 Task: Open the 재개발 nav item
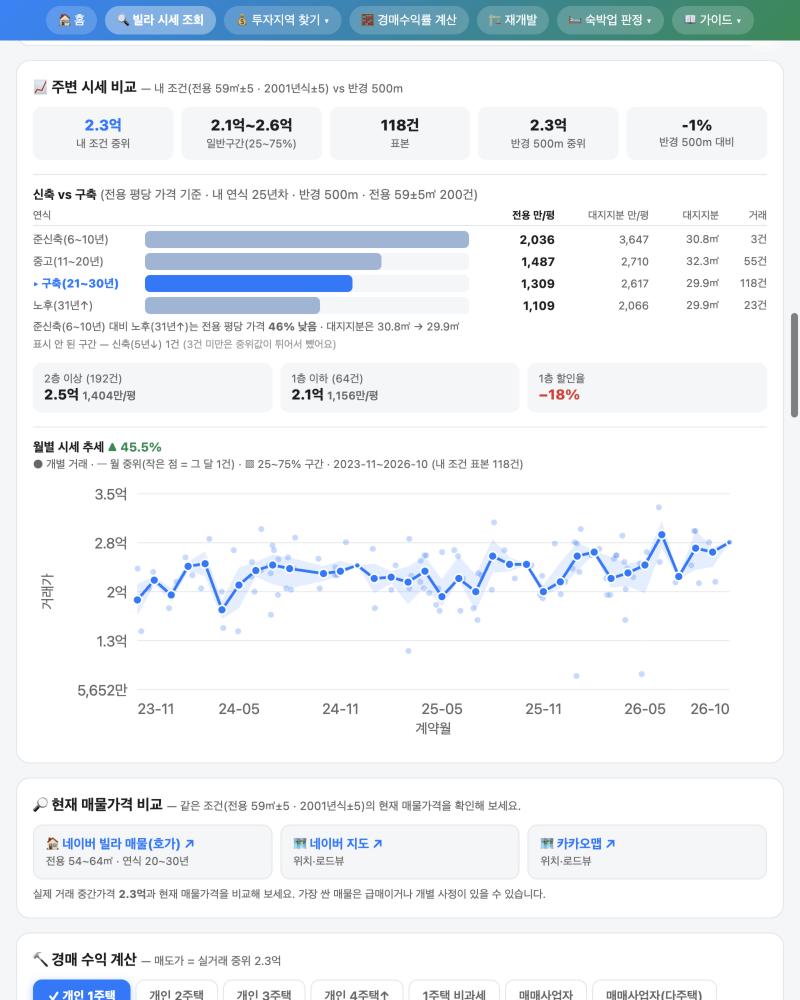pyautogui.click(x=513, y=20)
